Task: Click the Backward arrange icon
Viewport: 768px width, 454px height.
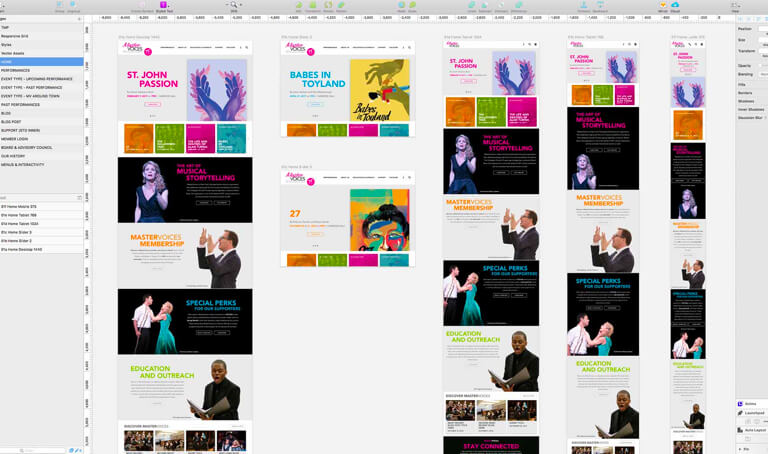Action: click(600, 5)
